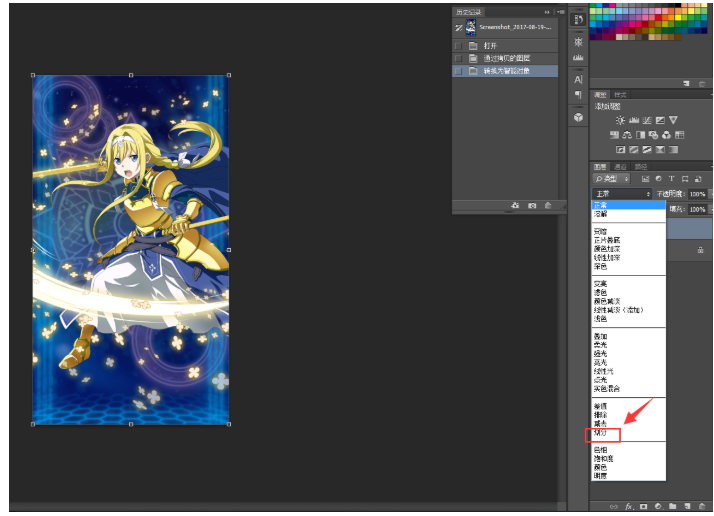Click the fx layer style icon
714x516 pixels.
pyautogui.click(x=629, y=506)
